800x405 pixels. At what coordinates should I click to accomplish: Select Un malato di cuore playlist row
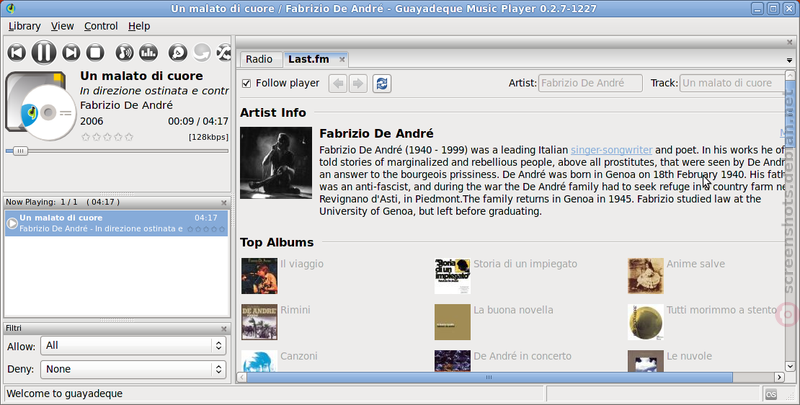(x=116, y=223)
